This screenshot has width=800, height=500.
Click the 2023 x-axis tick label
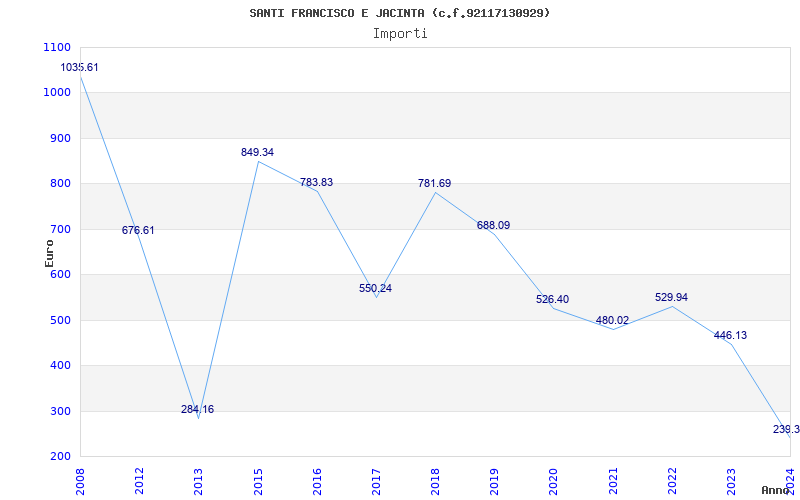731,481
